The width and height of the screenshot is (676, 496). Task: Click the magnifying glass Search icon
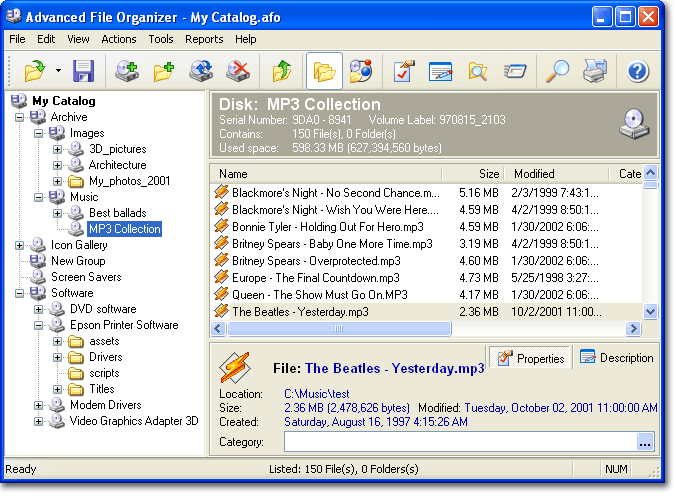pos(557,71)
